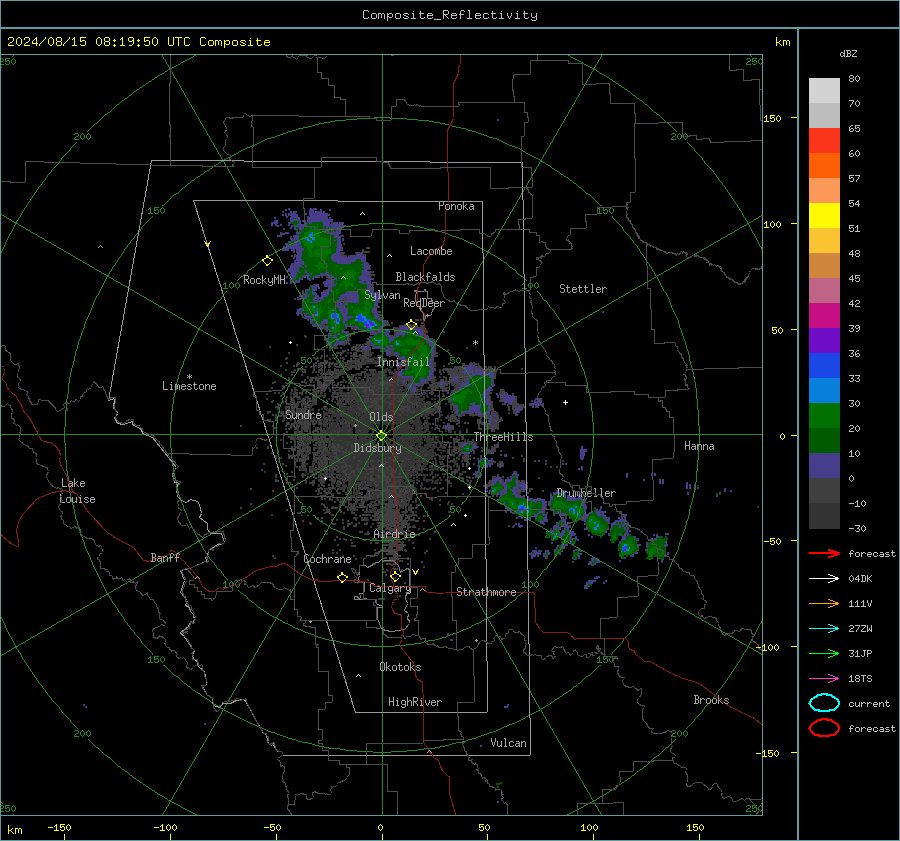Select the light gray 80 dBZ swatch

click(824, 90)
